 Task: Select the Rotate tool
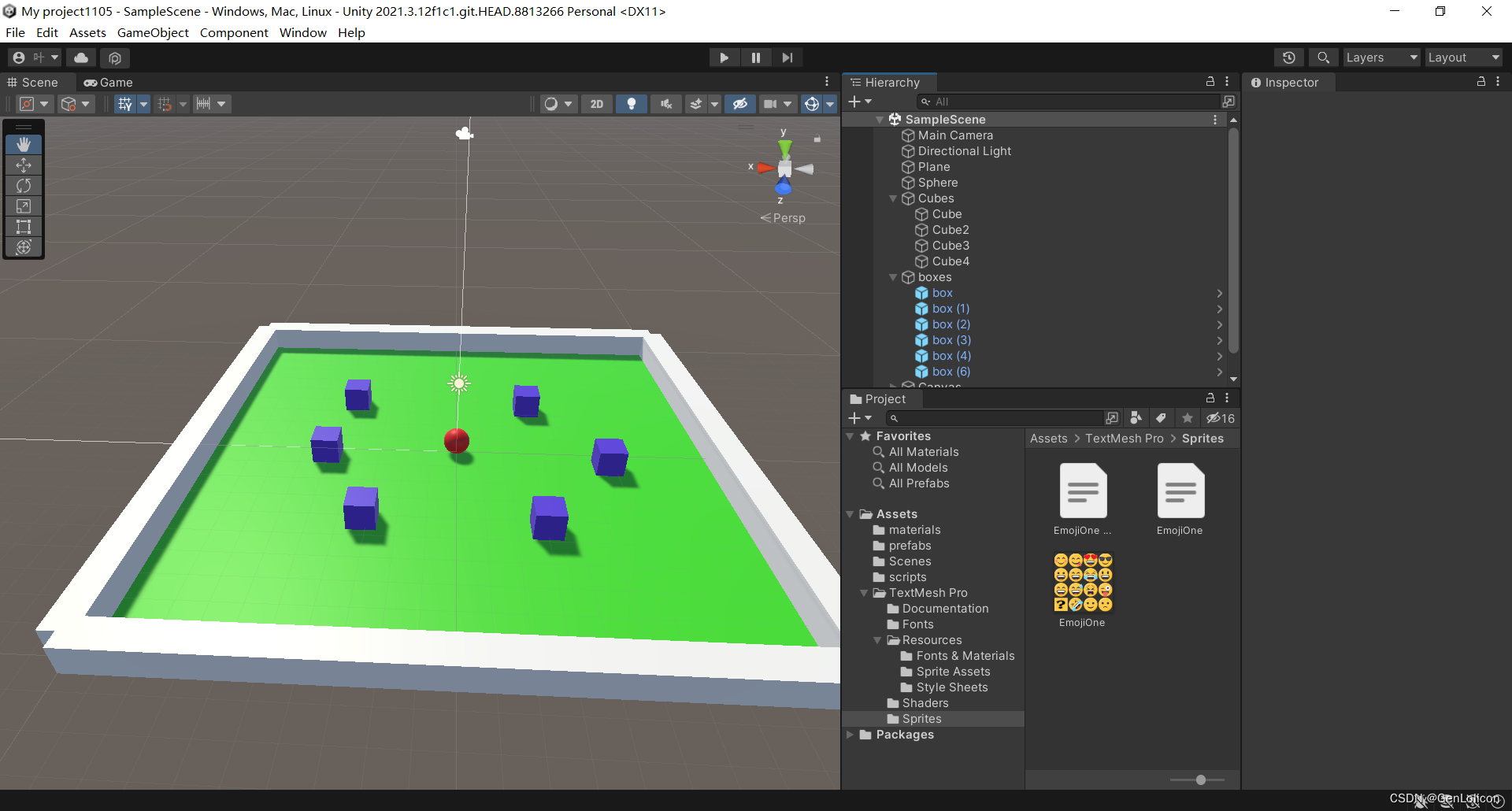(x=24, y=186)
